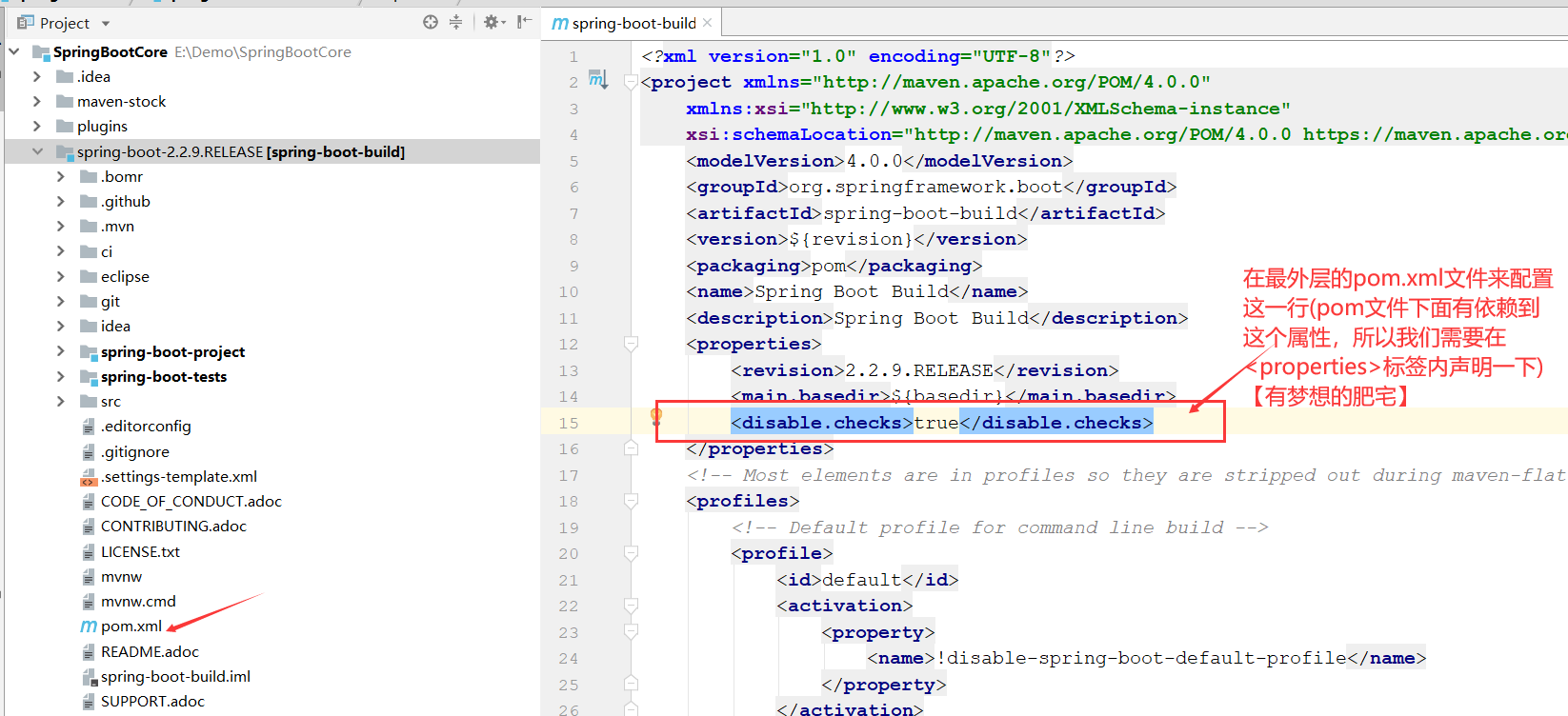Expand the maven-stock folder

pos(37,101)
